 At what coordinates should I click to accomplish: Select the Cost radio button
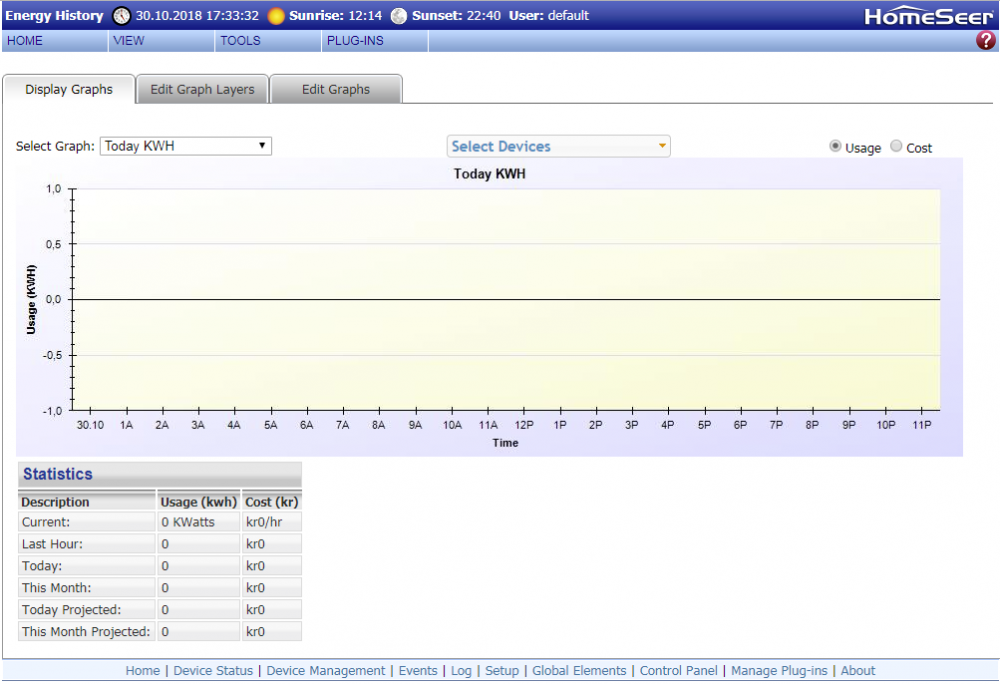pos(896,147)
